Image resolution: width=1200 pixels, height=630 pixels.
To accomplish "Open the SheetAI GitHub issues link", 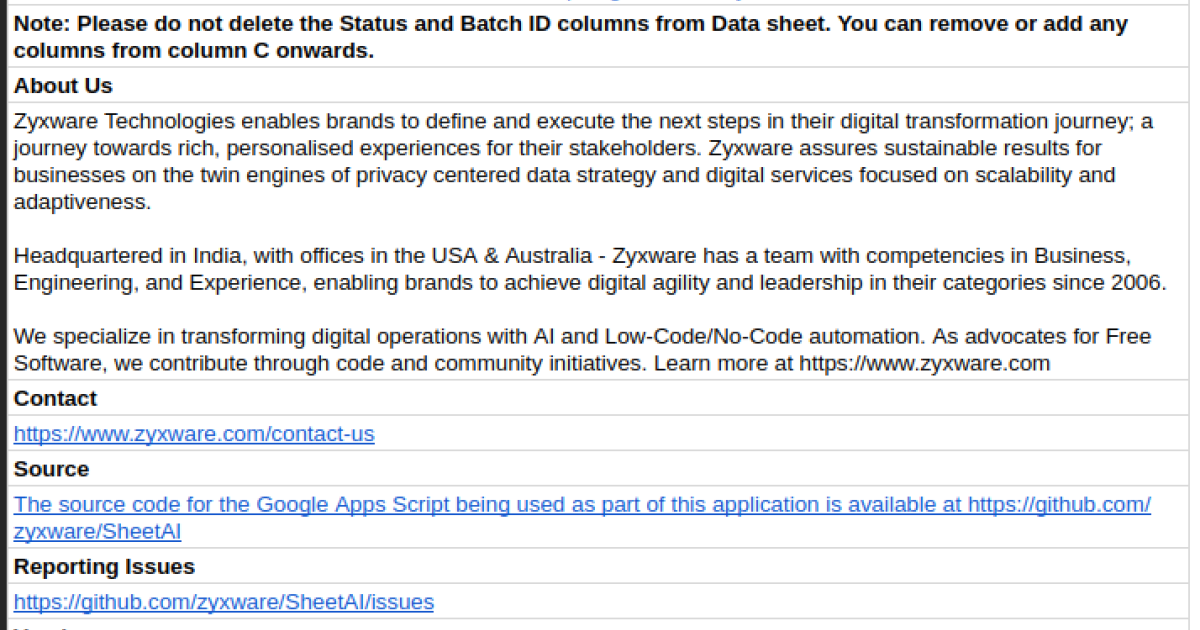I will coord(223,602).
